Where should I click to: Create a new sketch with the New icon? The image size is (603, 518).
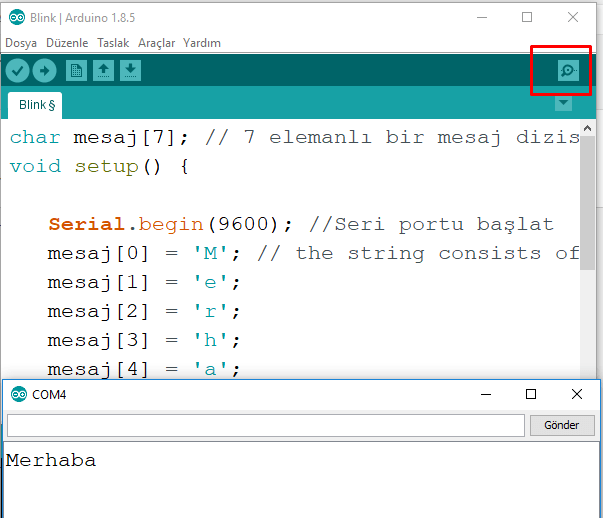[76, 70]
